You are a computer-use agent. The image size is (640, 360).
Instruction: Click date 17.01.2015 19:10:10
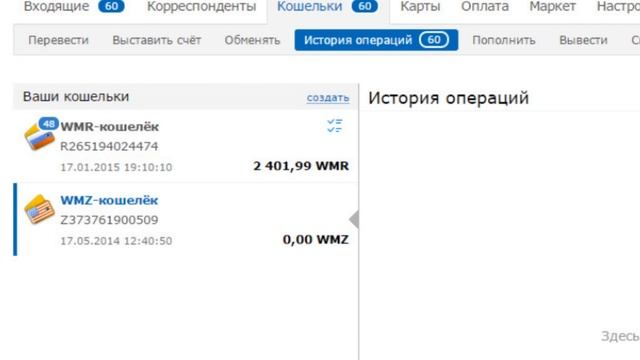coord(116,167)
